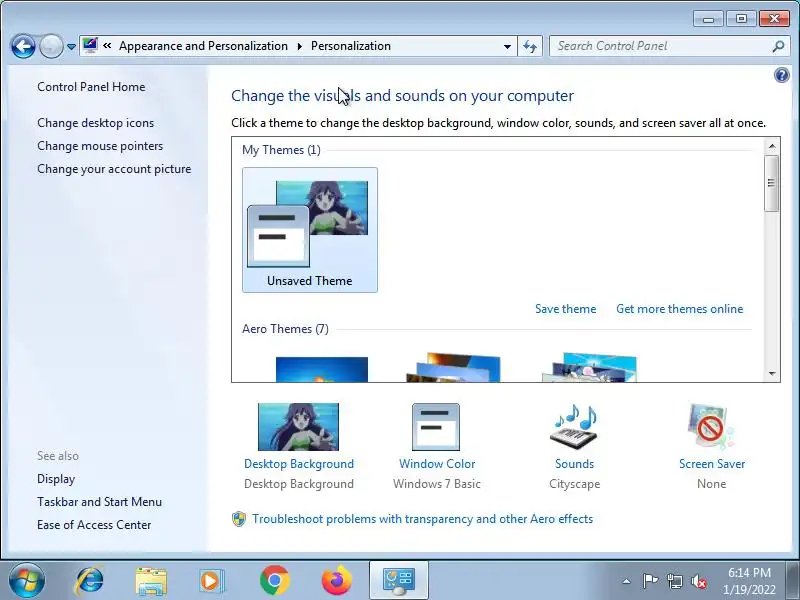The image size is (800, 600).
Task: Click Appearance and Personalization breadcrumb
Action: (x=203, y=46)
